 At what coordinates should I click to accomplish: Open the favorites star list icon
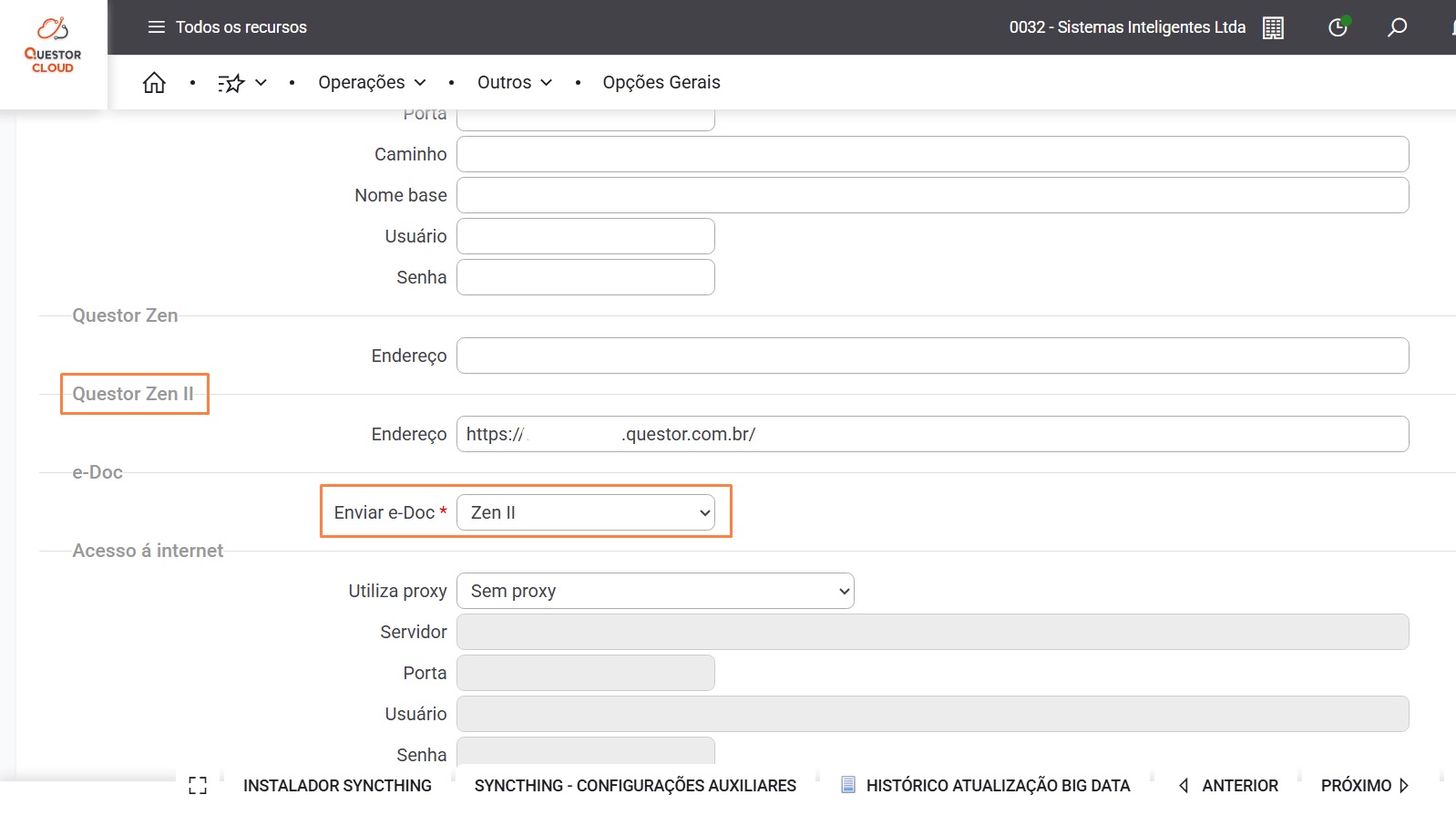click(231, 83)
